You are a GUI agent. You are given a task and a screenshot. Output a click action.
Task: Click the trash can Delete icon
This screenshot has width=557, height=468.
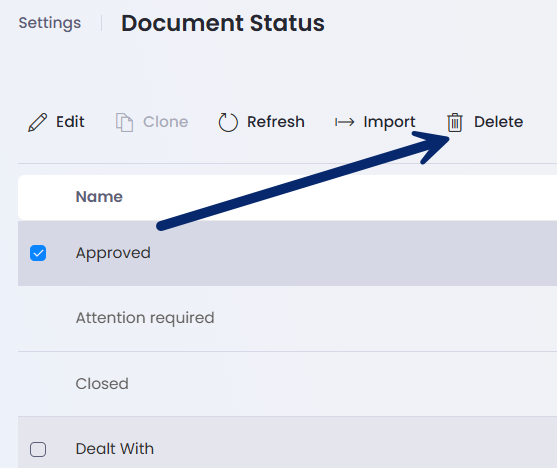point(455,123)
